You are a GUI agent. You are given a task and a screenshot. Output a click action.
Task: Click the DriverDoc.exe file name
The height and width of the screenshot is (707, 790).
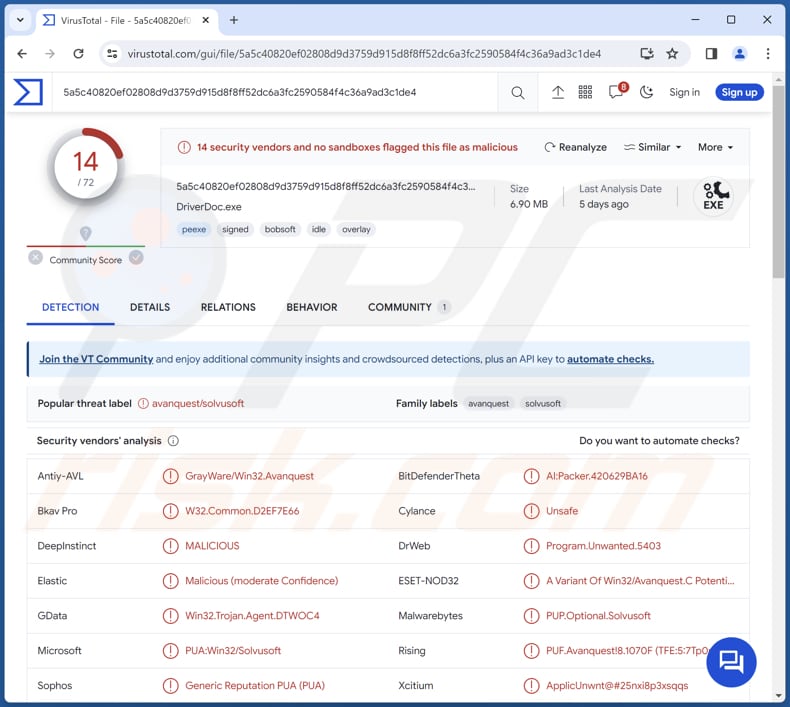[209, 207]
